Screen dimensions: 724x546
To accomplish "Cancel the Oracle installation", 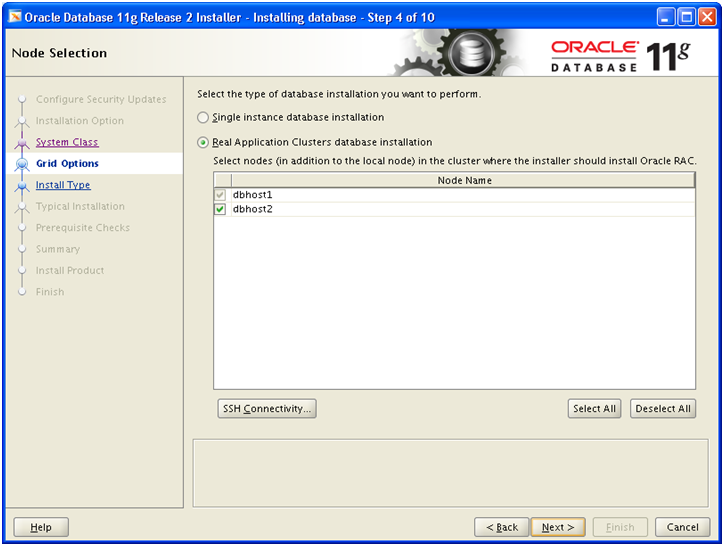I will [x=682, y=527].
